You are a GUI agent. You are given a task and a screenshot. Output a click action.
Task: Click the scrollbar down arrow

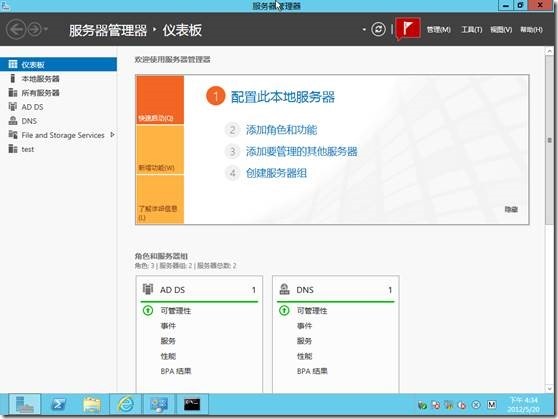(549, 389)
